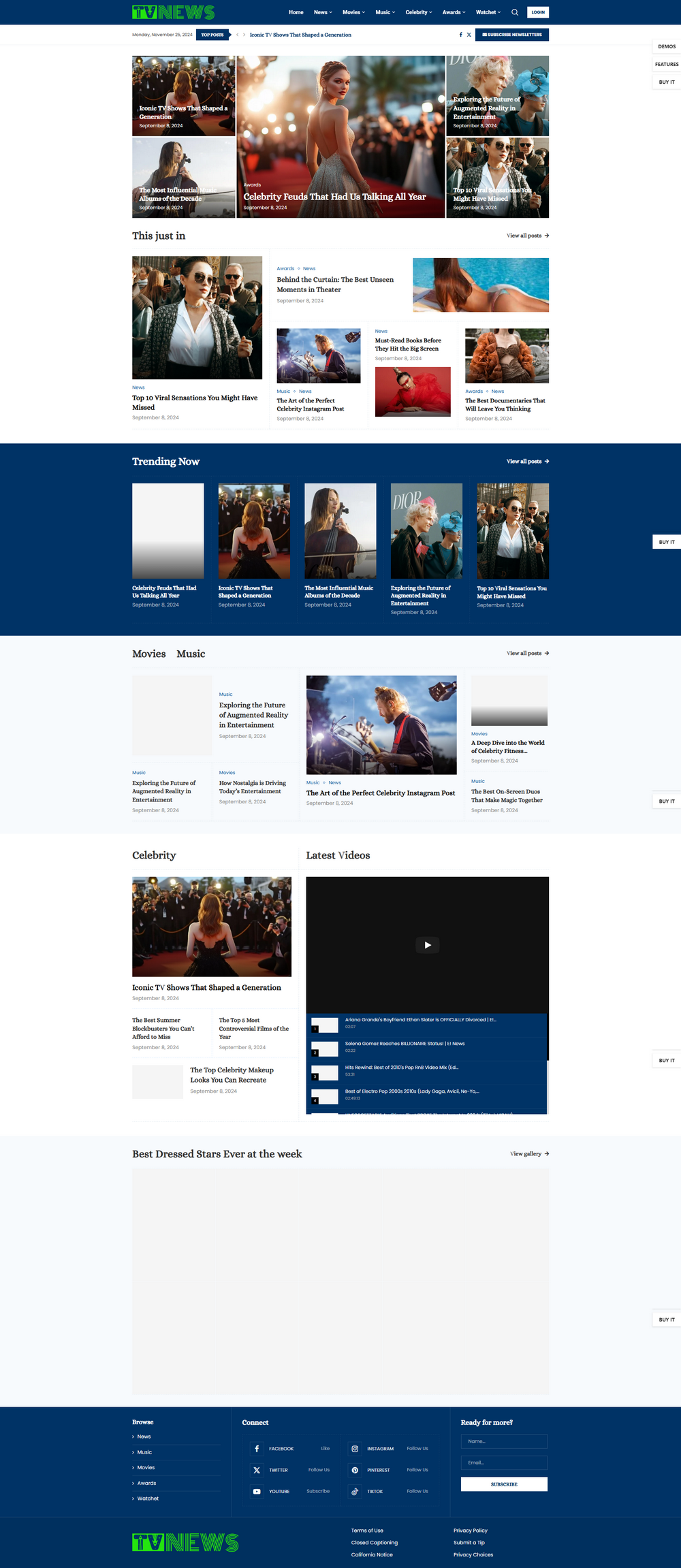Open the Watchet dropdown menu

(488, 12)
